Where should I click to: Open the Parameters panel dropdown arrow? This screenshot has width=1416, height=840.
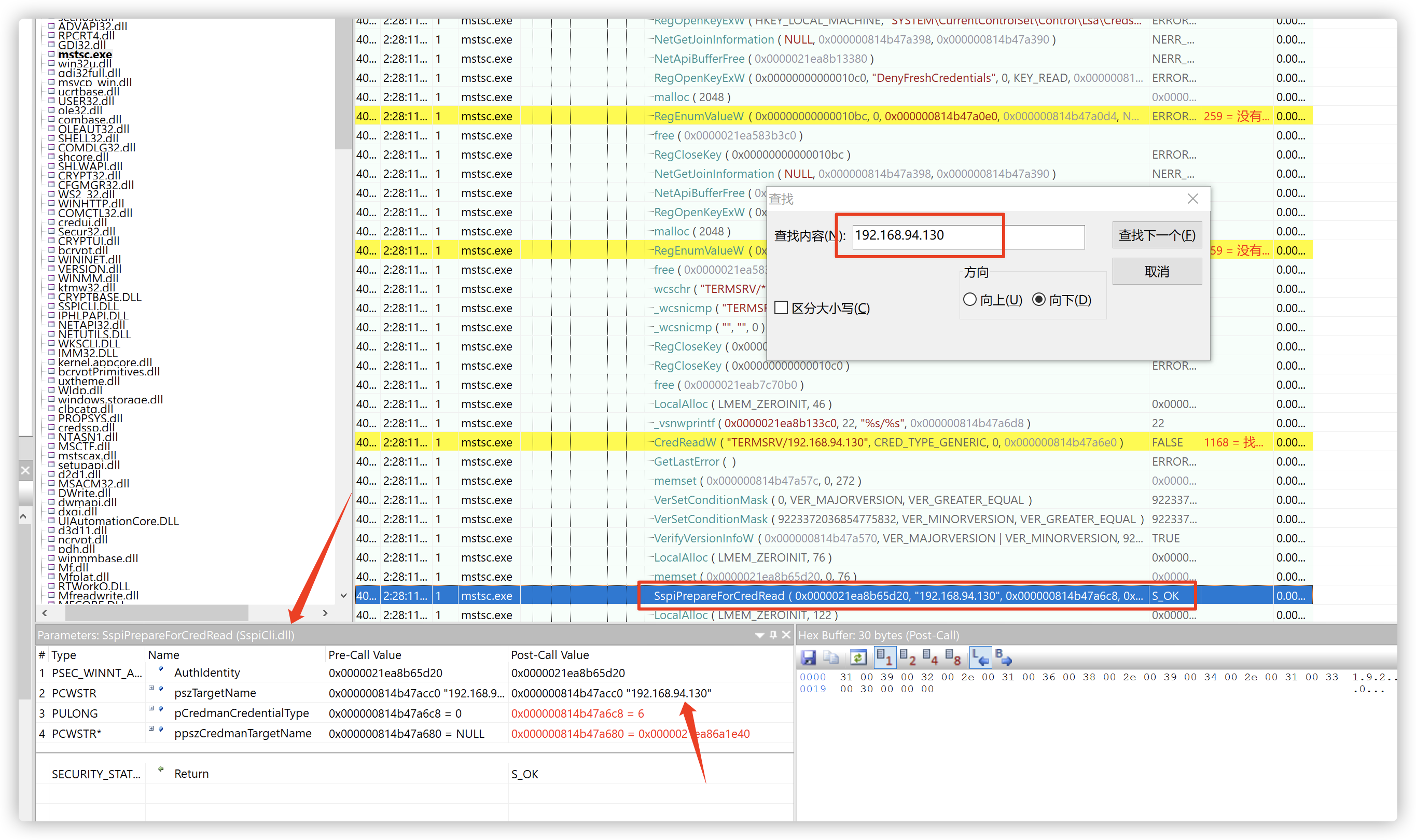pyautogui.click(x=760, y=636)
